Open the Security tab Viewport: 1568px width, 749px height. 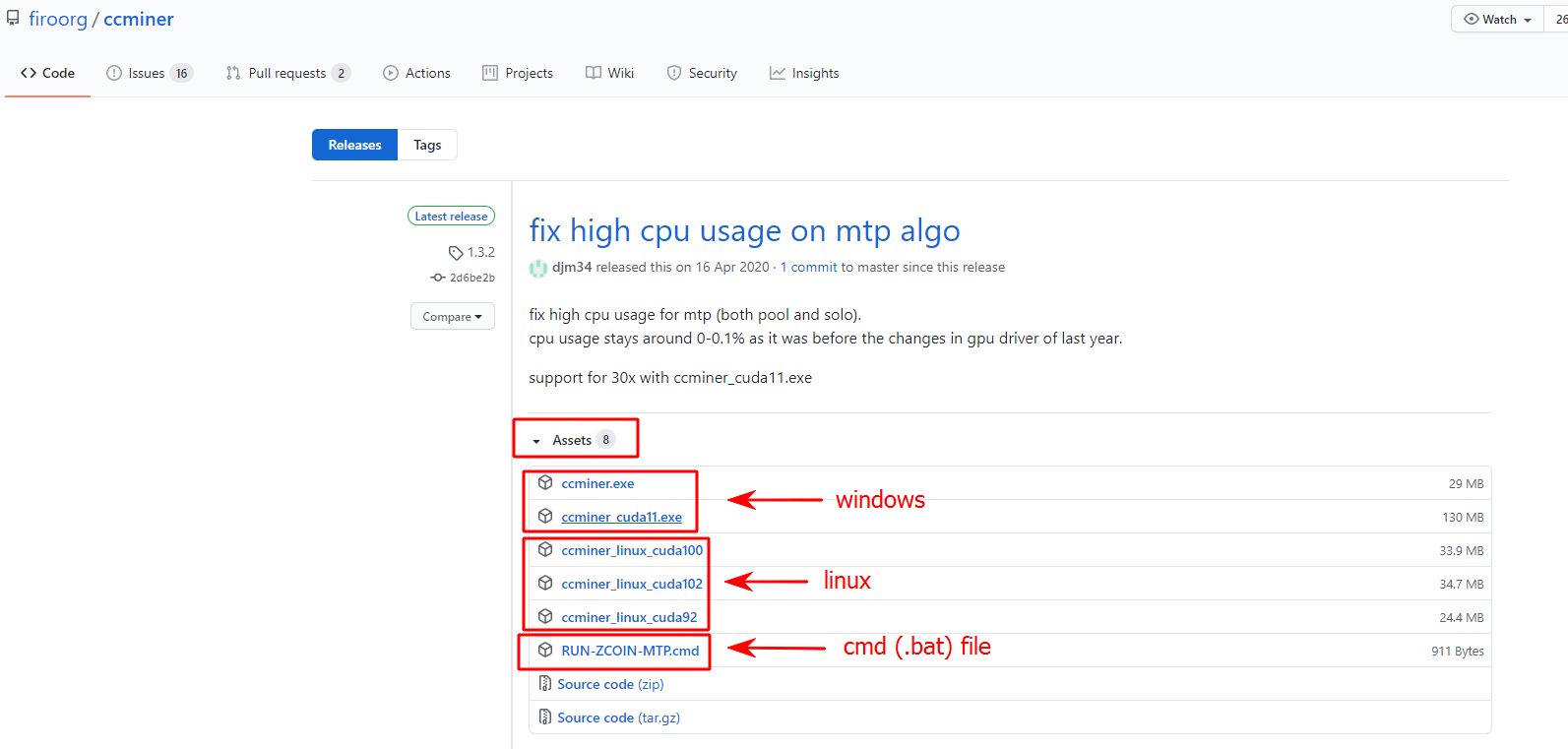click(x=702, y=73)
